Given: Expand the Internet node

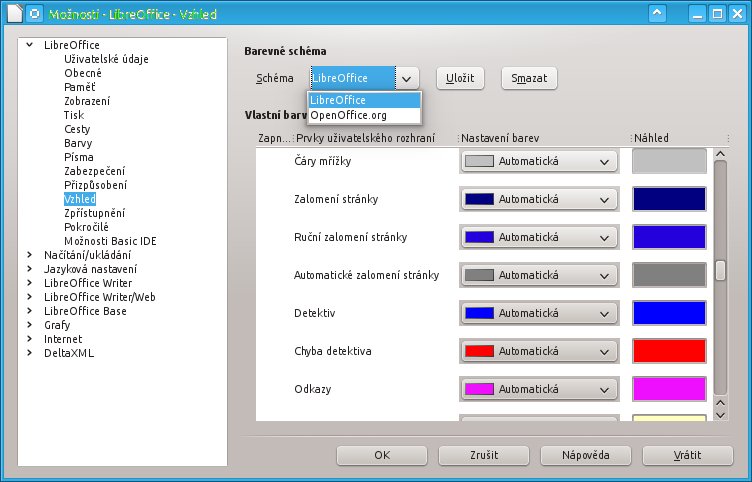Looking at the screenshot, I should (30, 339).
